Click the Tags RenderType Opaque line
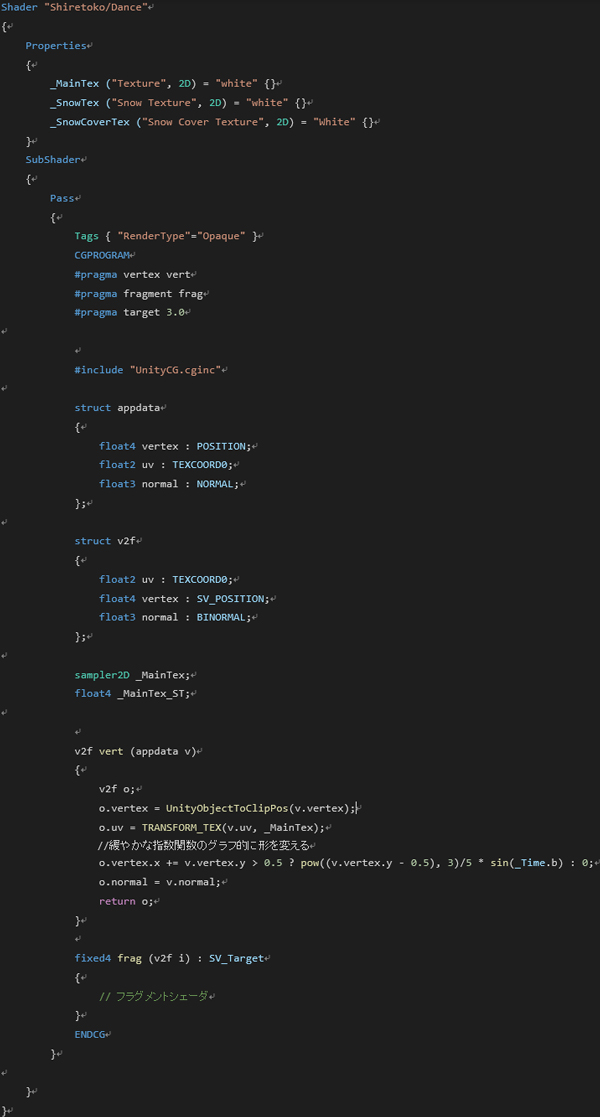 point(167,236)
